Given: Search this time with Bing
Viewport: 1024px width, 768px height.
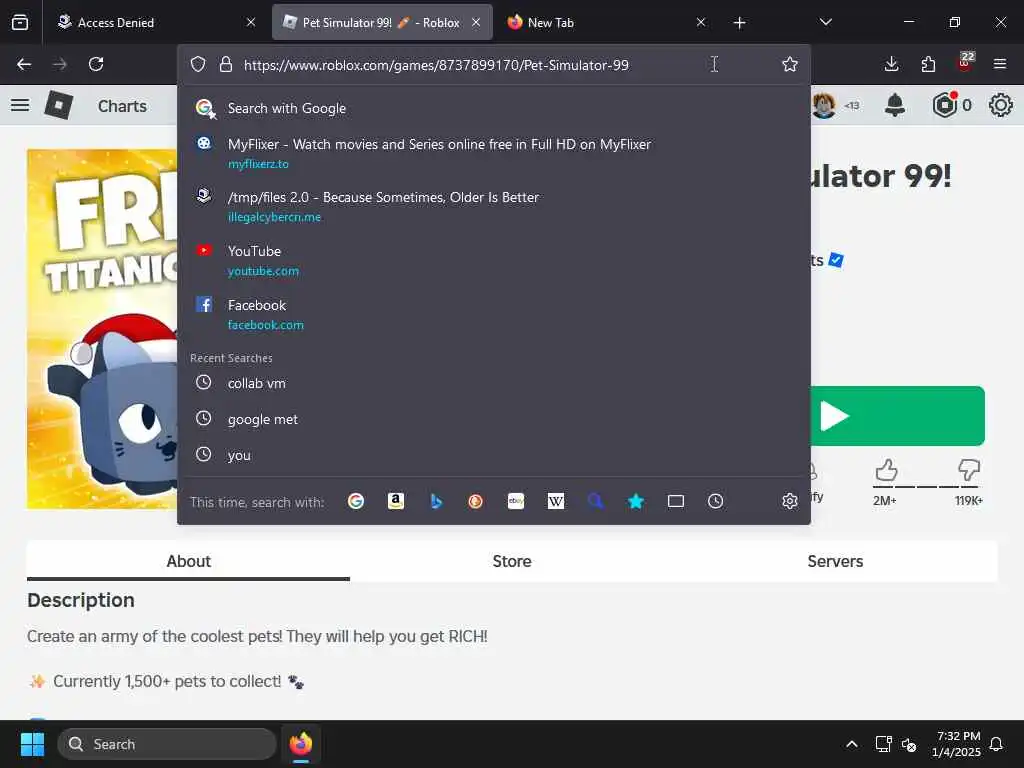Looking at the screenshot, I should click(436, 501).
